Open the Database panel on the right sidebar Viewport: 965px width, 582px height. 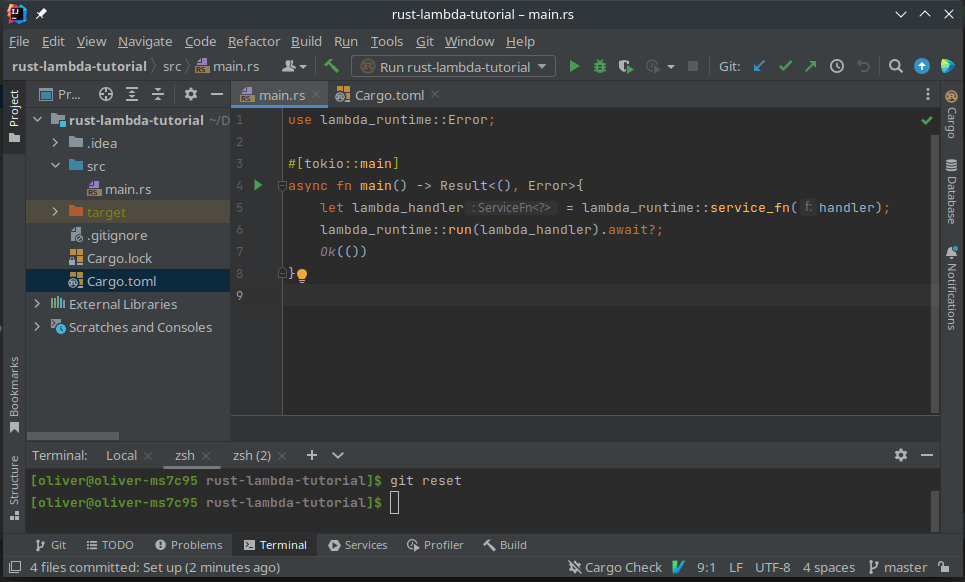(950, 195)
